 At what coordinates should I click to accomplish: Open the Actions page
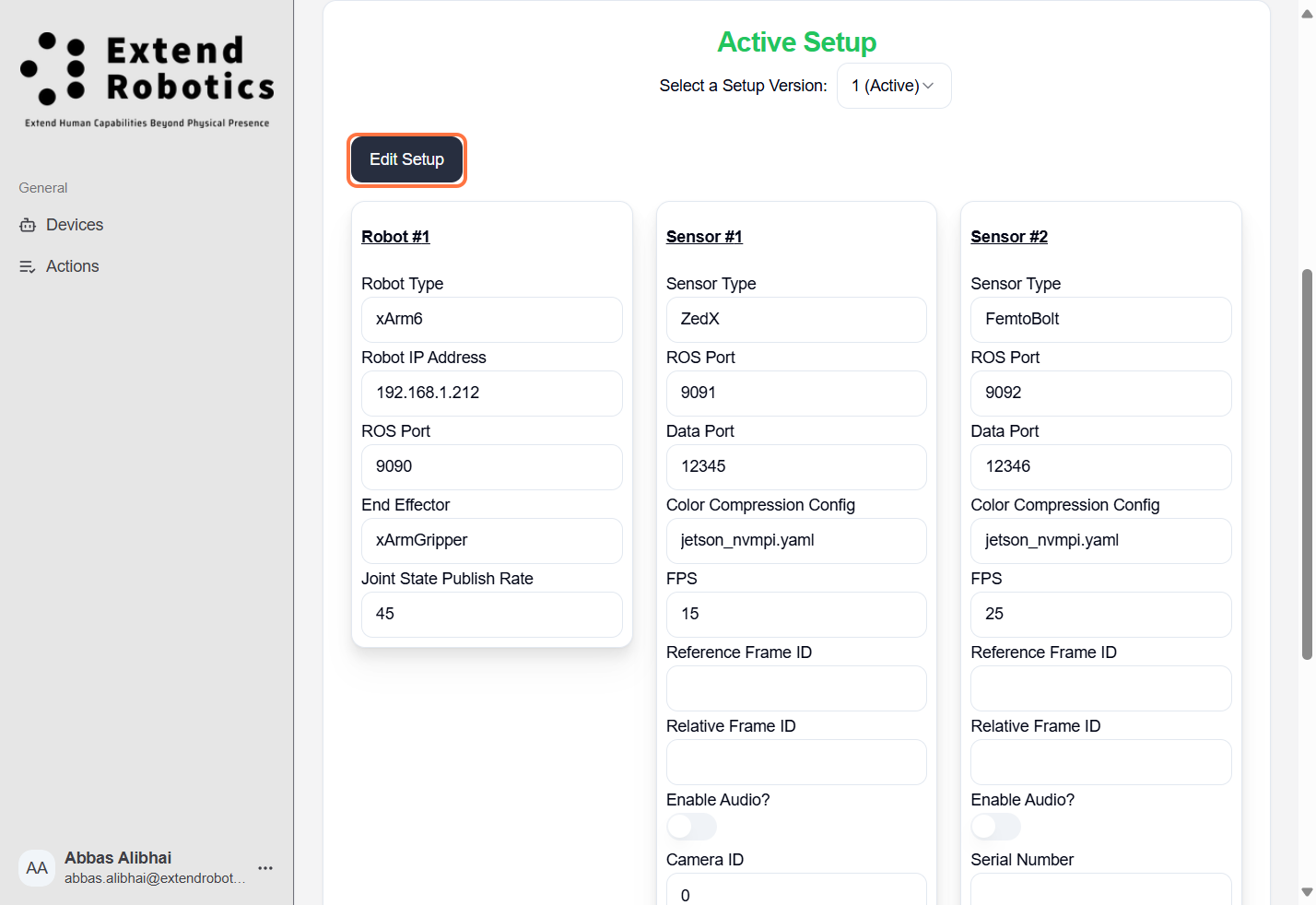[72, 266]
